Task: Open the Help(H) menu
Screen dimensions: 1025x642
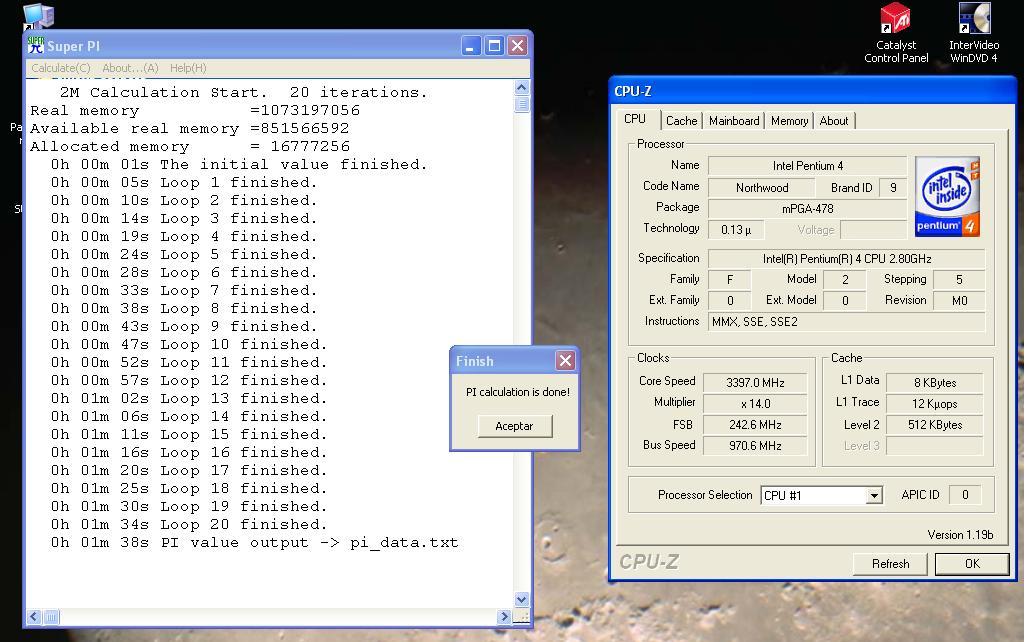Action: 188,68
